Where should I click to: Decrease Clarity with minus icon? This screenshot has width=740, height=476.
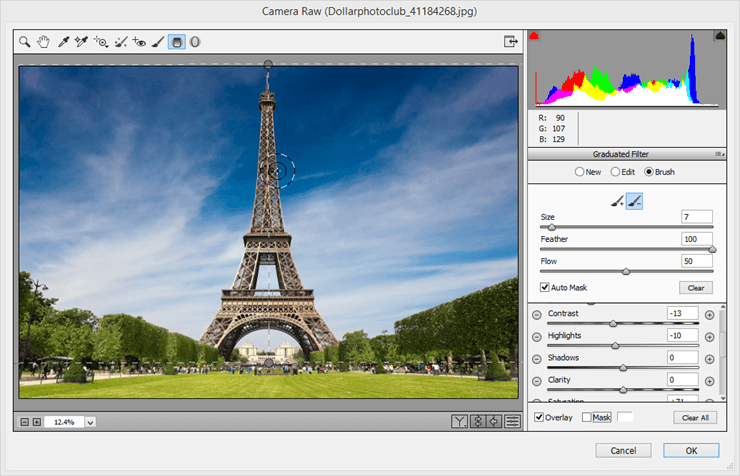(537, 381)
